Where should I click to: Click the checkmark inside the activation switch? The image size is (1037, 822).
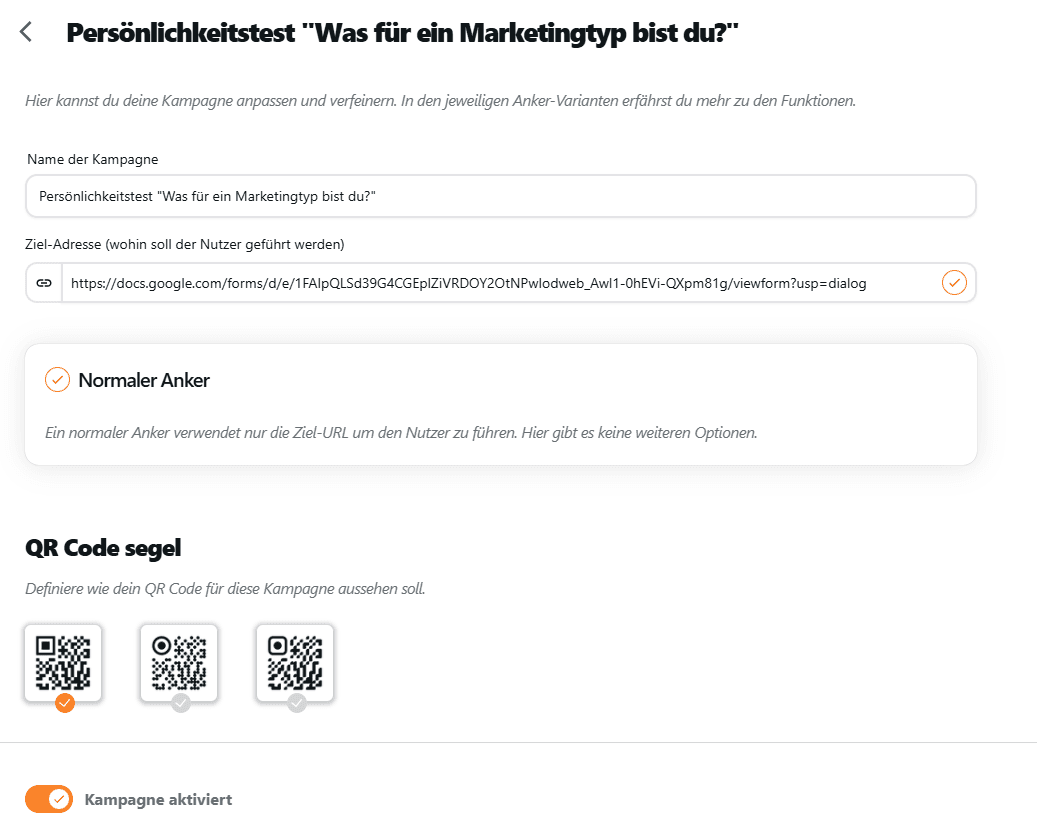click(x=59, y=799)
